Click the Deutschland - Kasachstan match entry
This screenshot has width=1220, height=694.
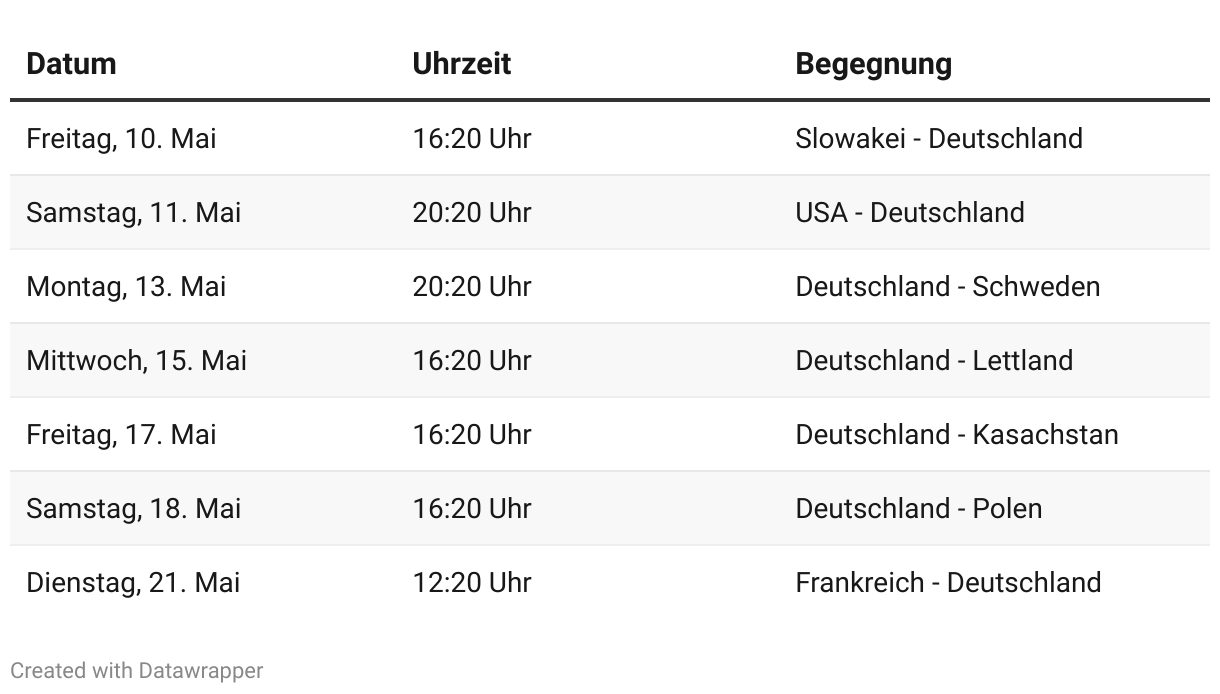957,434
